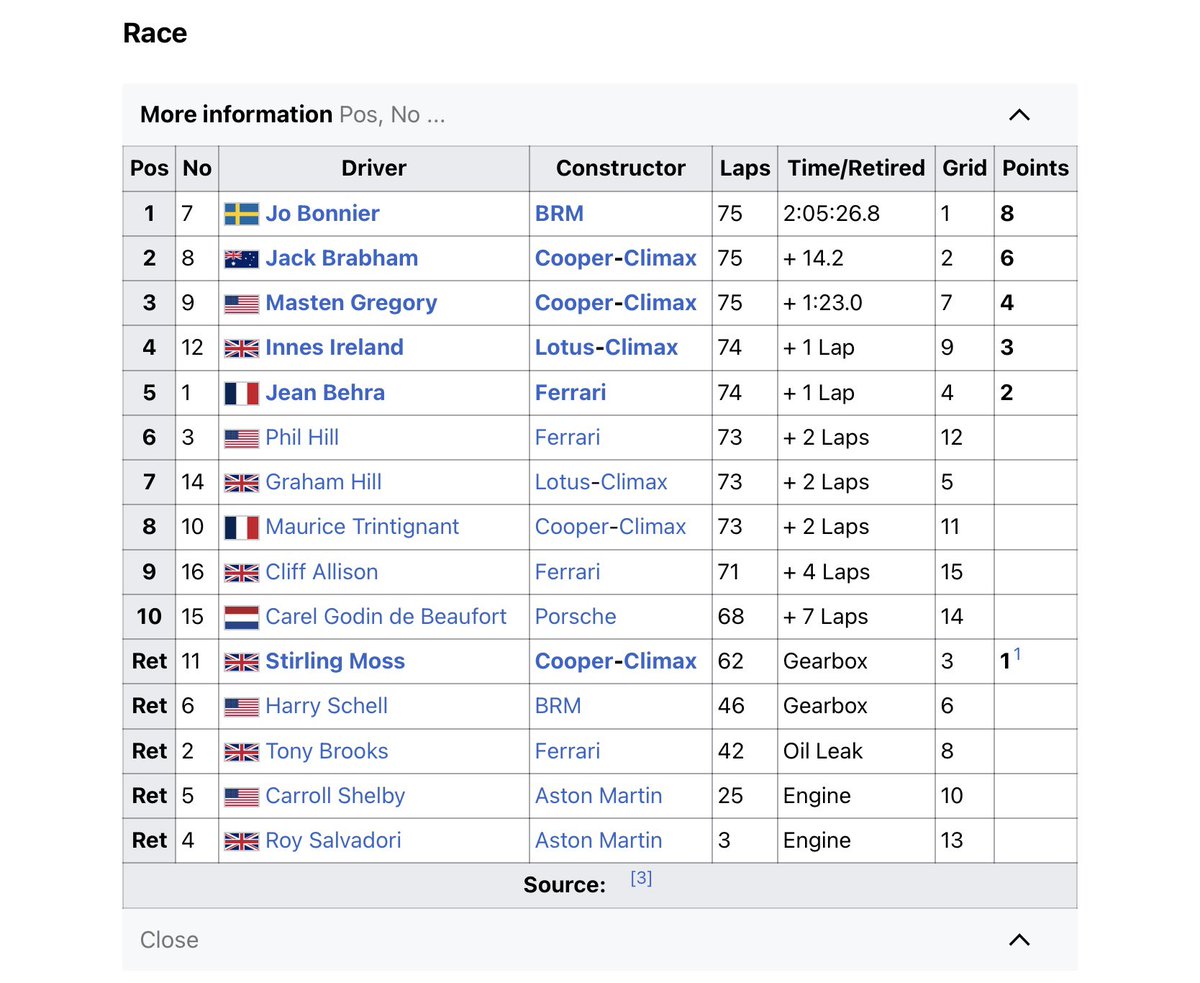Click the Australian flag next to Jack Brabham
1200x983 pixels.
[240, 258]
